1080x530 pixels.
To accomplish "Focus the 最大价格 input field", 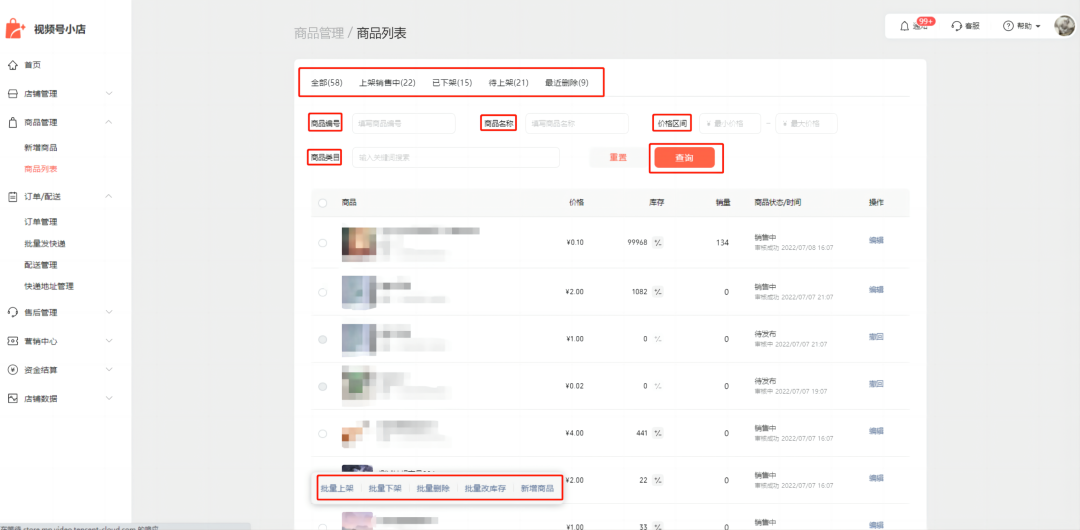I will coord(807,123).
